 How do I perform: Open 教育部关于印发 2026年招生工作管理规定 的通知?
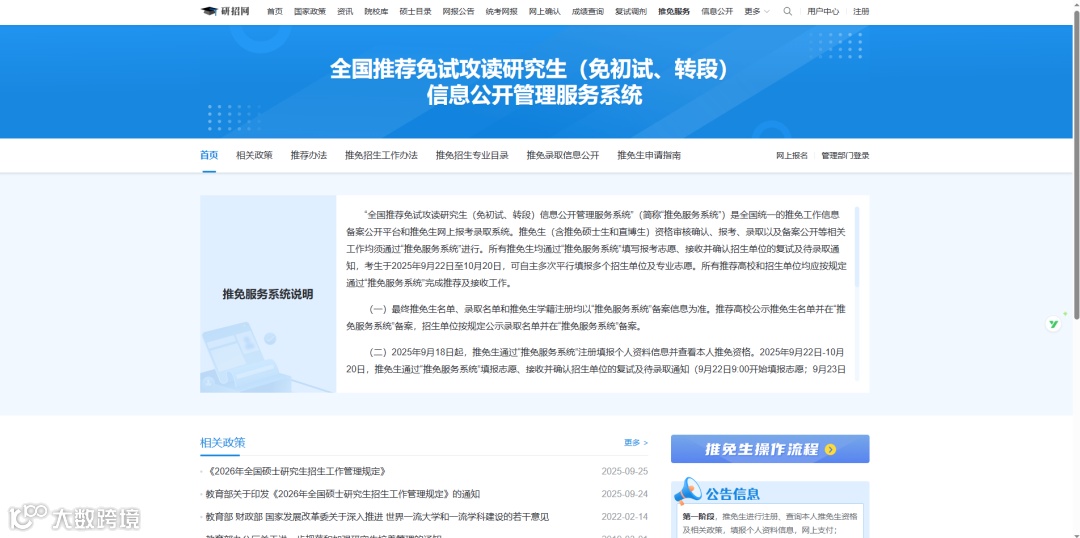point(342,494)
